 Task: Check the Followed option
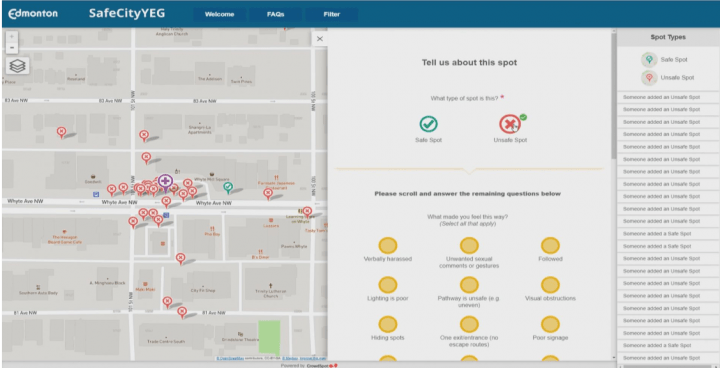[x=550, y=245]
